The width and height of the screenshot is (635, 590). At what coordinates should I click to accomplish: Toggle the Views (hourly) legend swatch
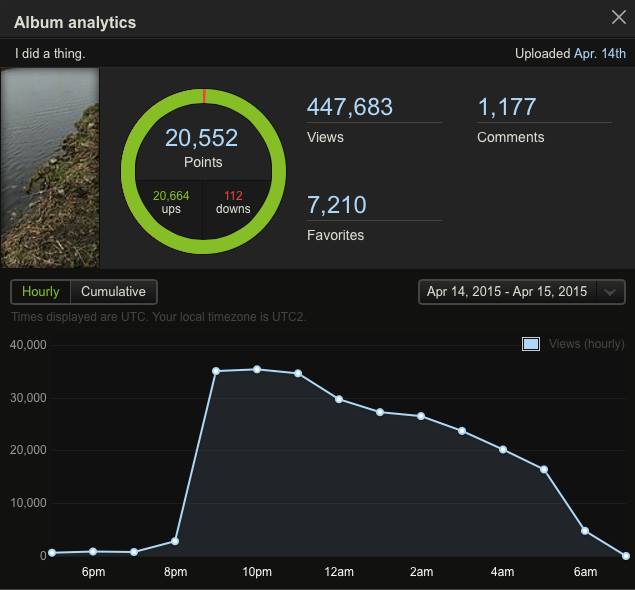[x=531, y=344]
